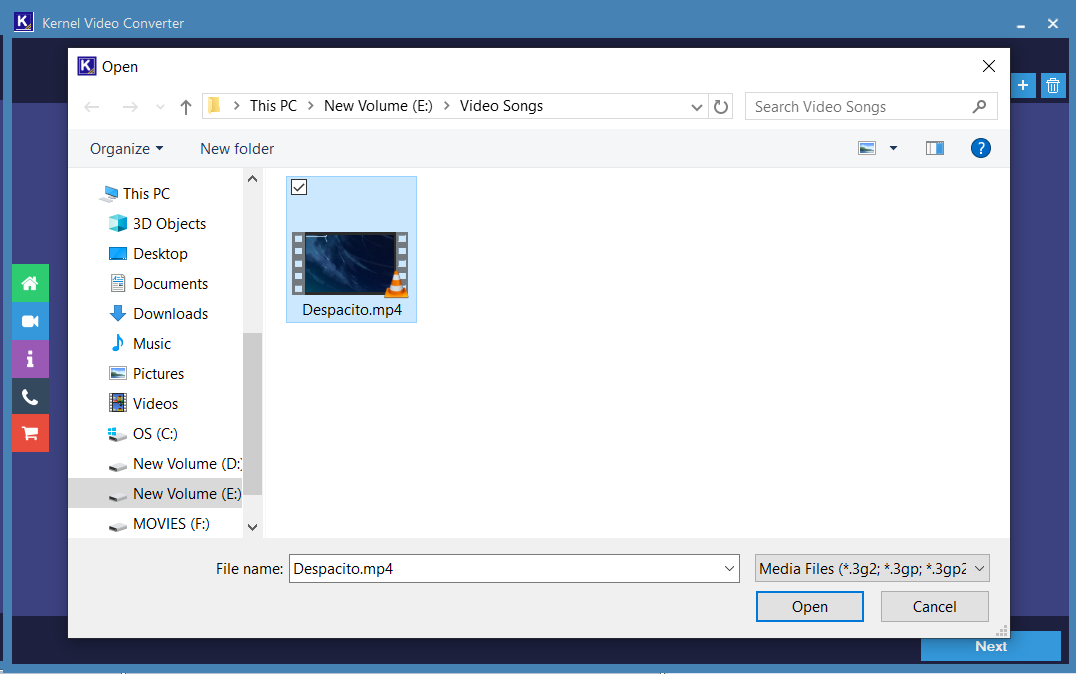1076x674 pixels.
Task: Select Desktop in navigation pane
Action: 160,254
